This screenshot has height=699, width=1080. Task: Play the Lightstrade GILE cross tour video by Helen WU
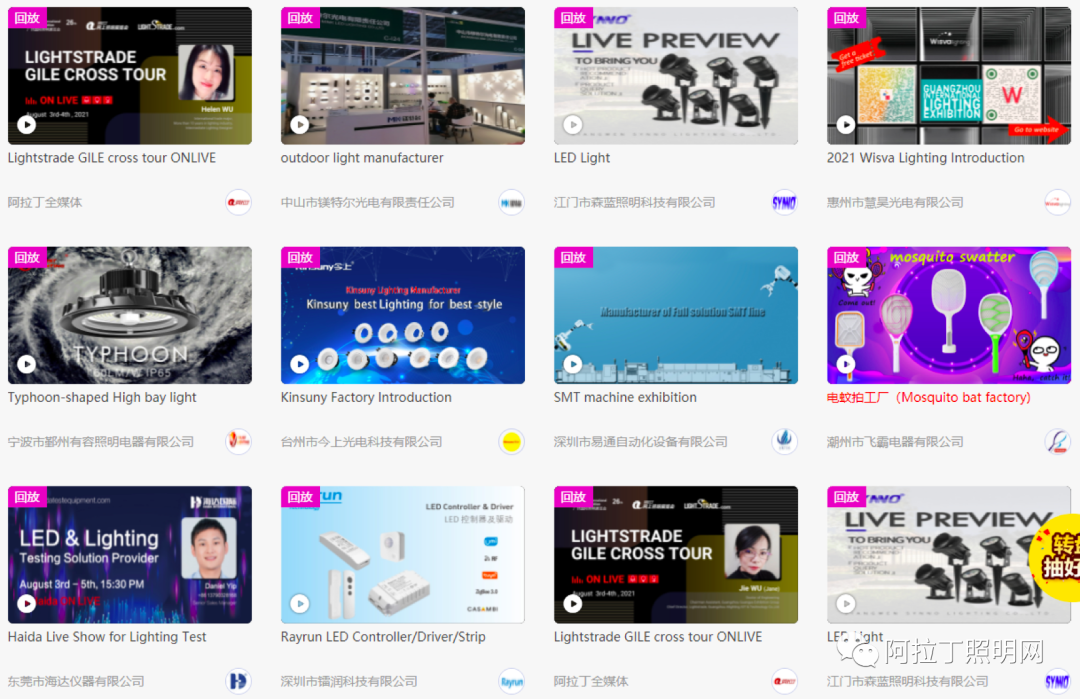point(26,125)
